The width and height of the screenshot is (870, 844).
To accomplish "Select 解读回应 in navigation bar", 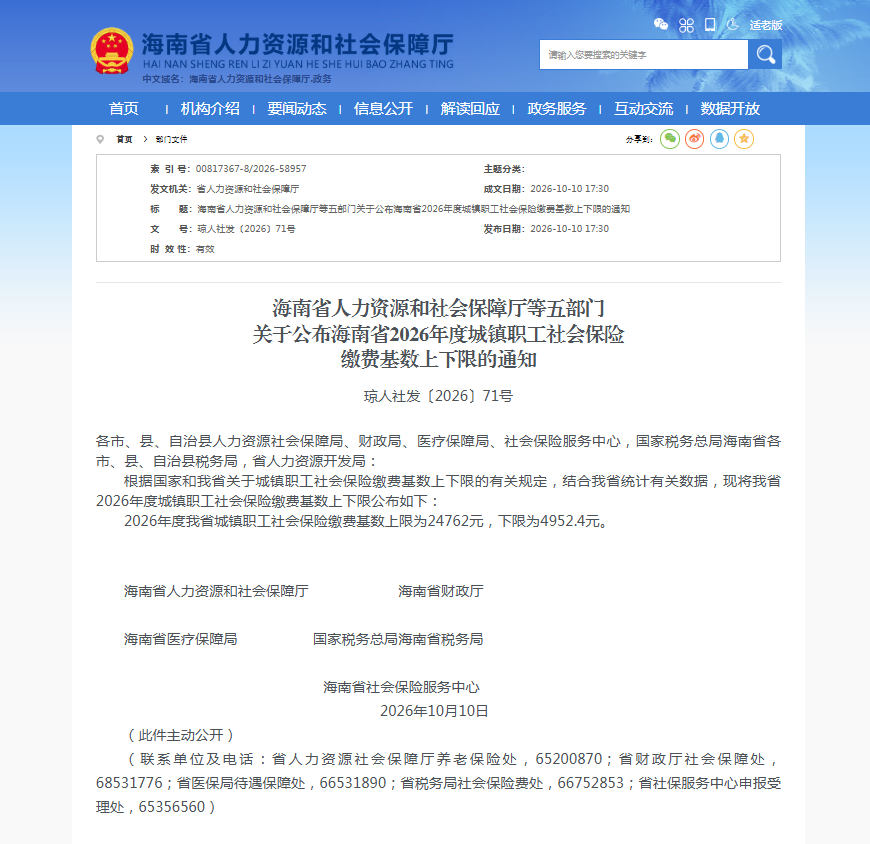I will (470, 109).
